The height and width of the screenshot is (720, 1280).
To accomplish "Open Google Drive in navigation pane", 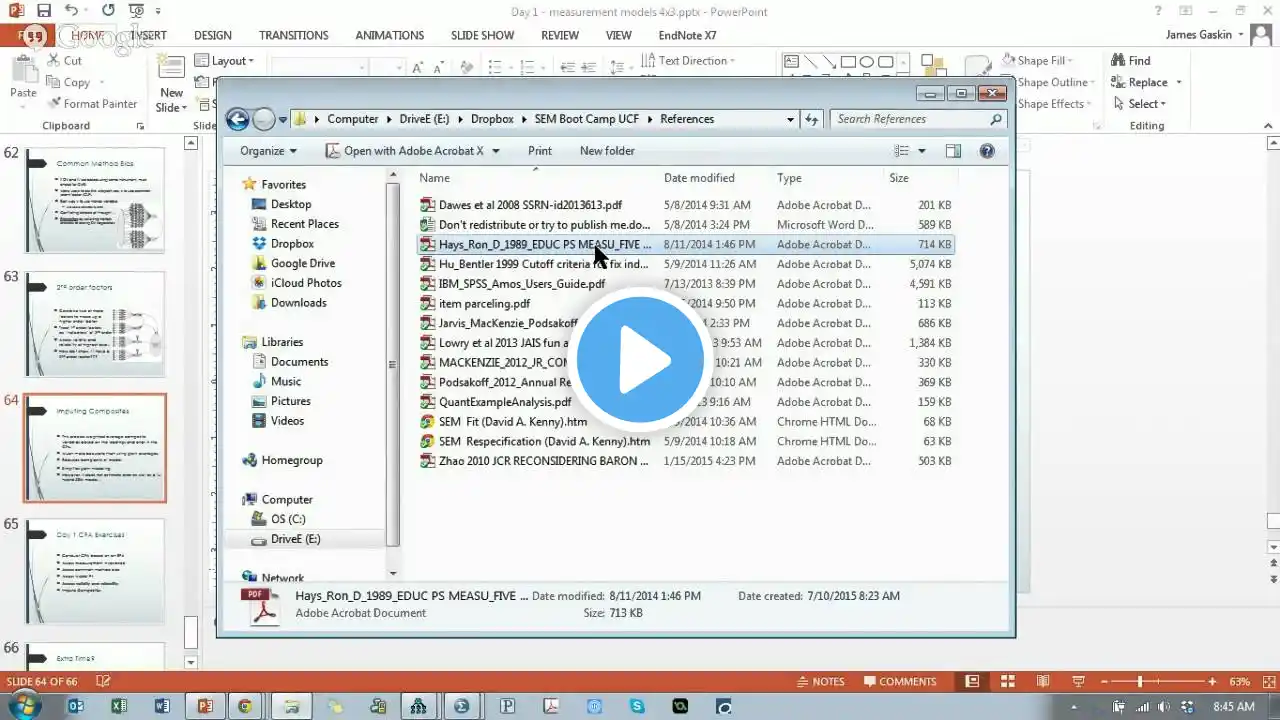I will [x=302, y=264].
